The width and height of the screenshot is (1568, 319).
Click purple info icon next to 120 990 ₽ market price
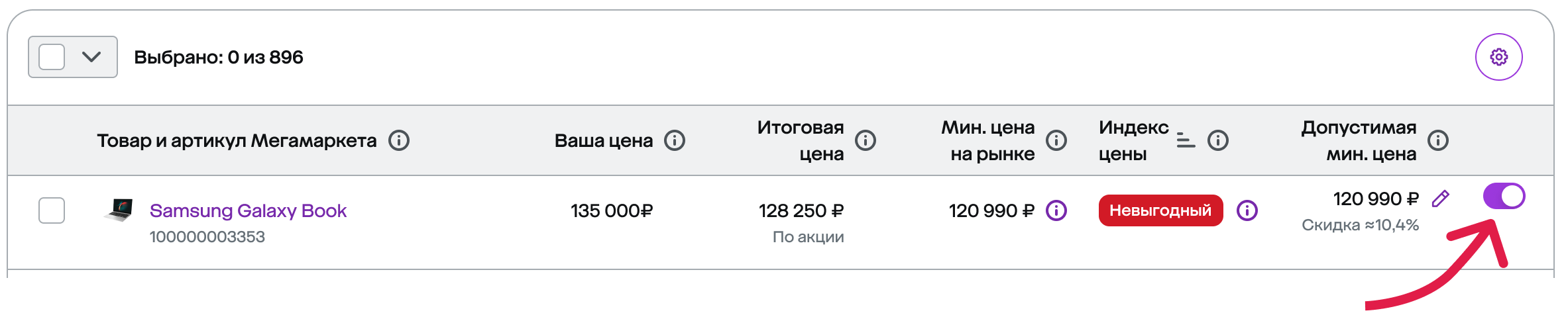(1056, 210)
